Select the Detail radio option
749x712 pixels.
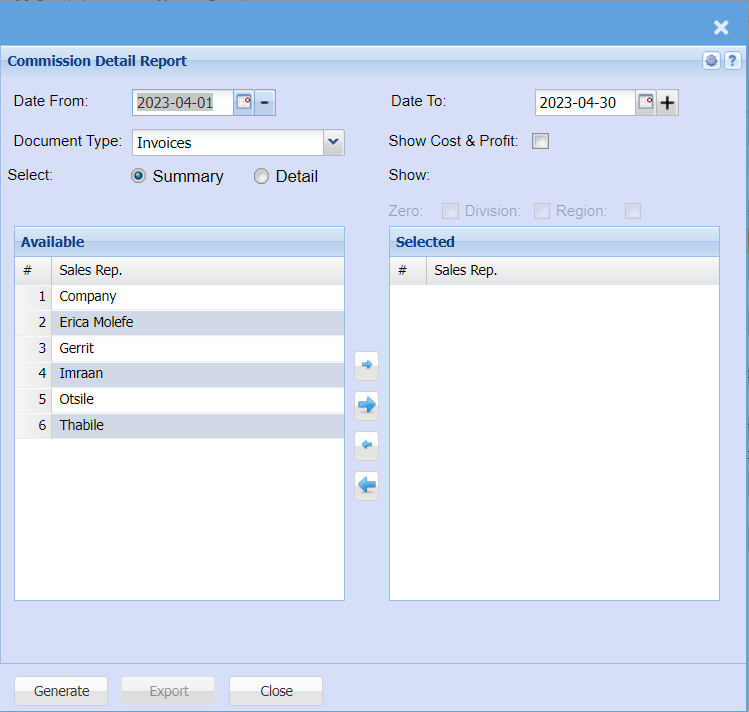pos(262,176)
